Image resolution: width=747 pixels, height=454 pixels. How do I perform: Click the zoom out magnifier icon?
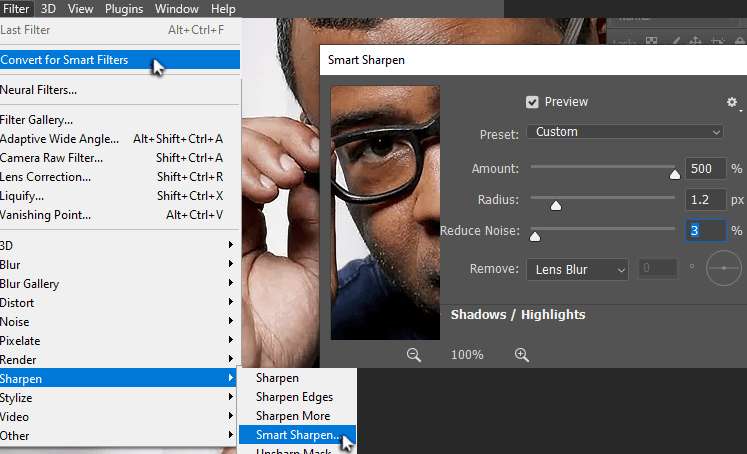coord(414,354)
